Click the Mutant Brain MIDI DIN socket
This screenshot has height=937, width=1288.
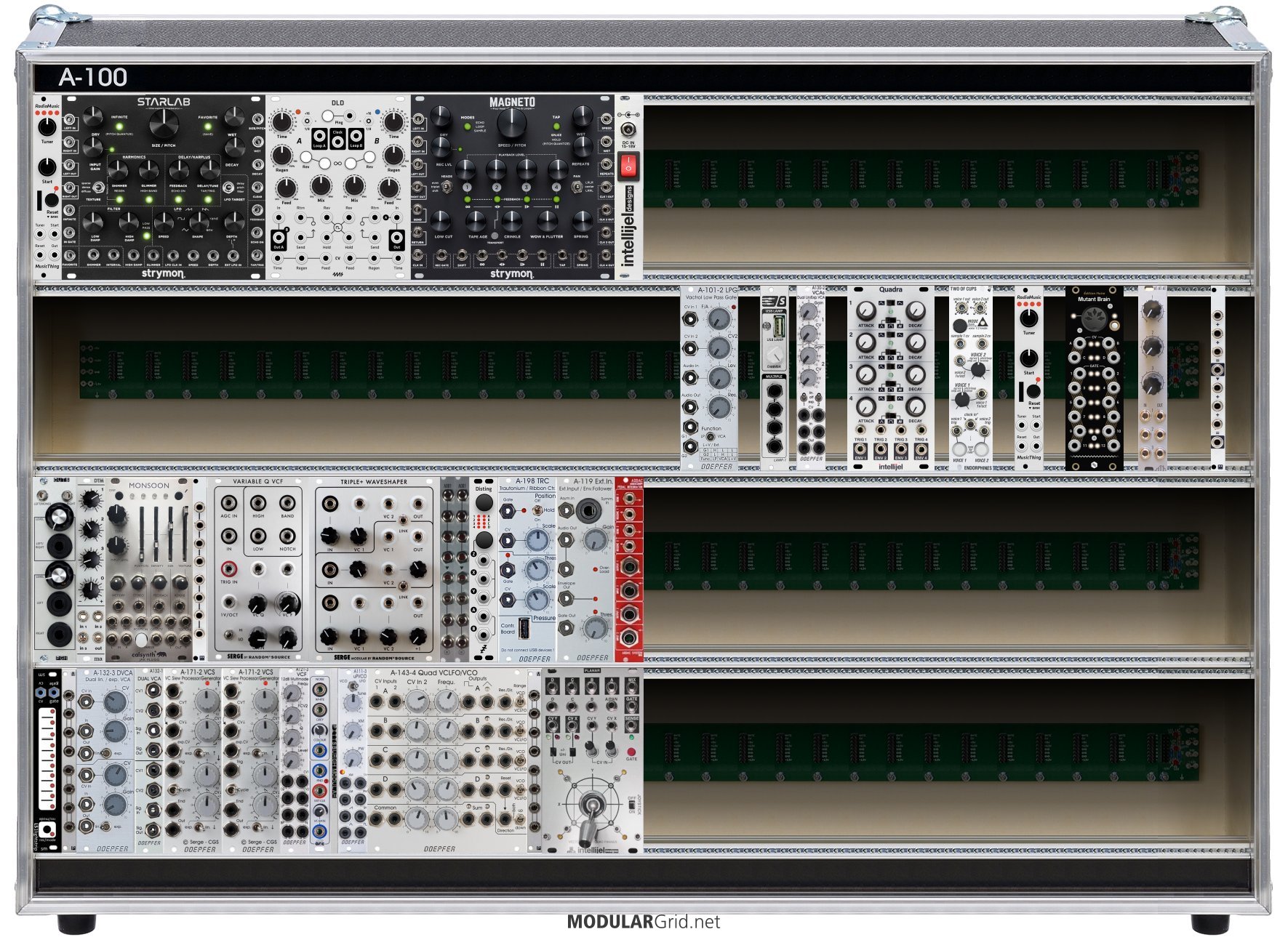1094,318
